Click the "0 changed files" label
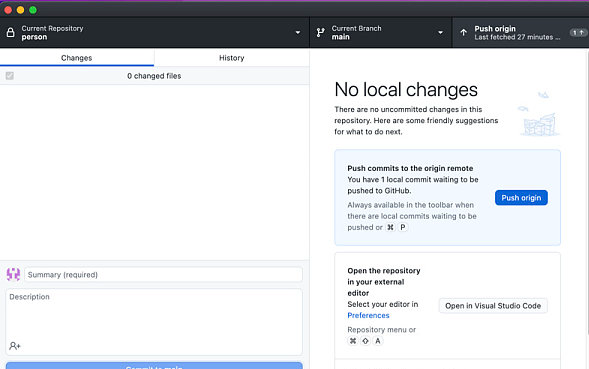This screenshot has height=369, width=589. 154,76
